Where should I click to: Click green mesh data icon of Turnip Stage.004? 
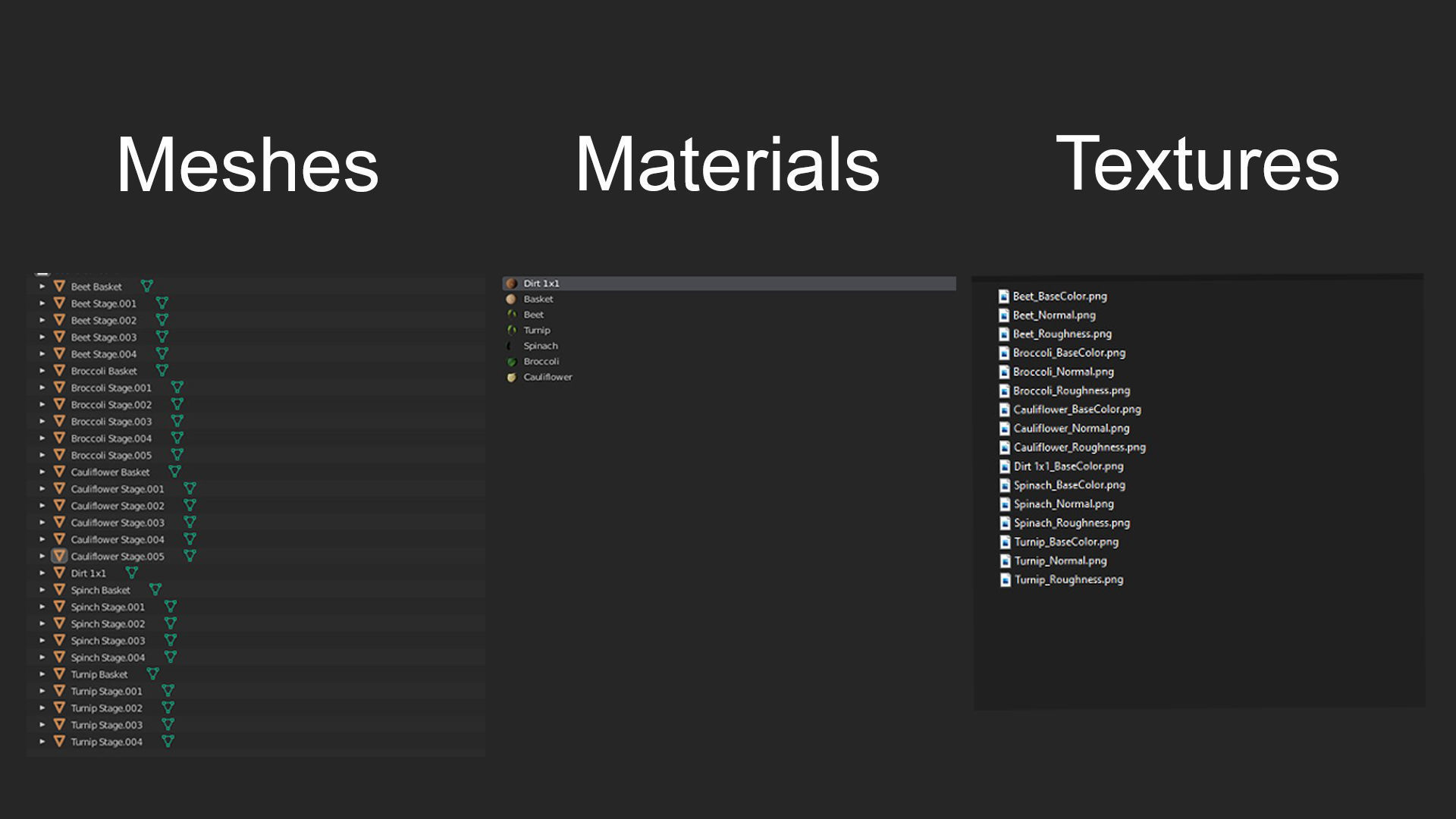(168, 742)
